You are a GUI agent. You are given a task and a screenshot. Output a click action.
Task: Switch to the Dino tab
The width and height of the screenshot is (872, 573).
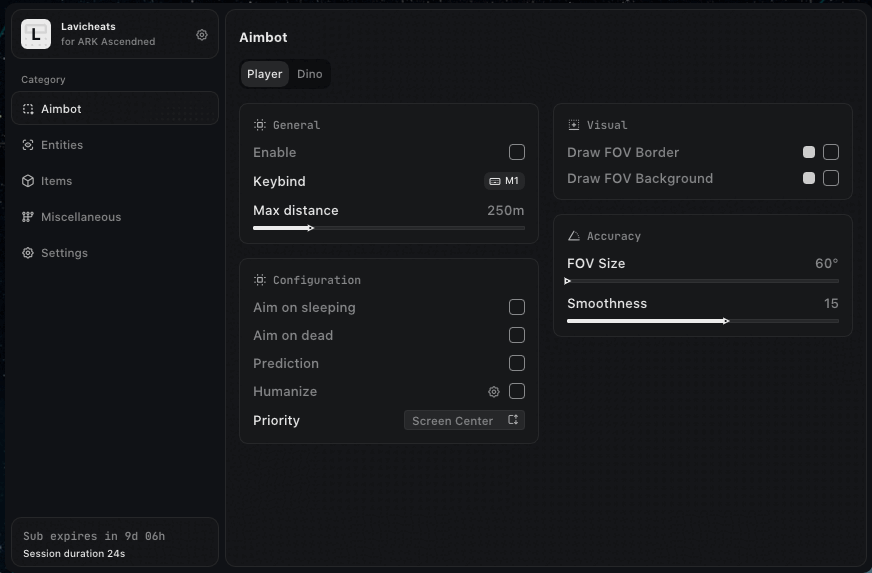coord(309,74)
